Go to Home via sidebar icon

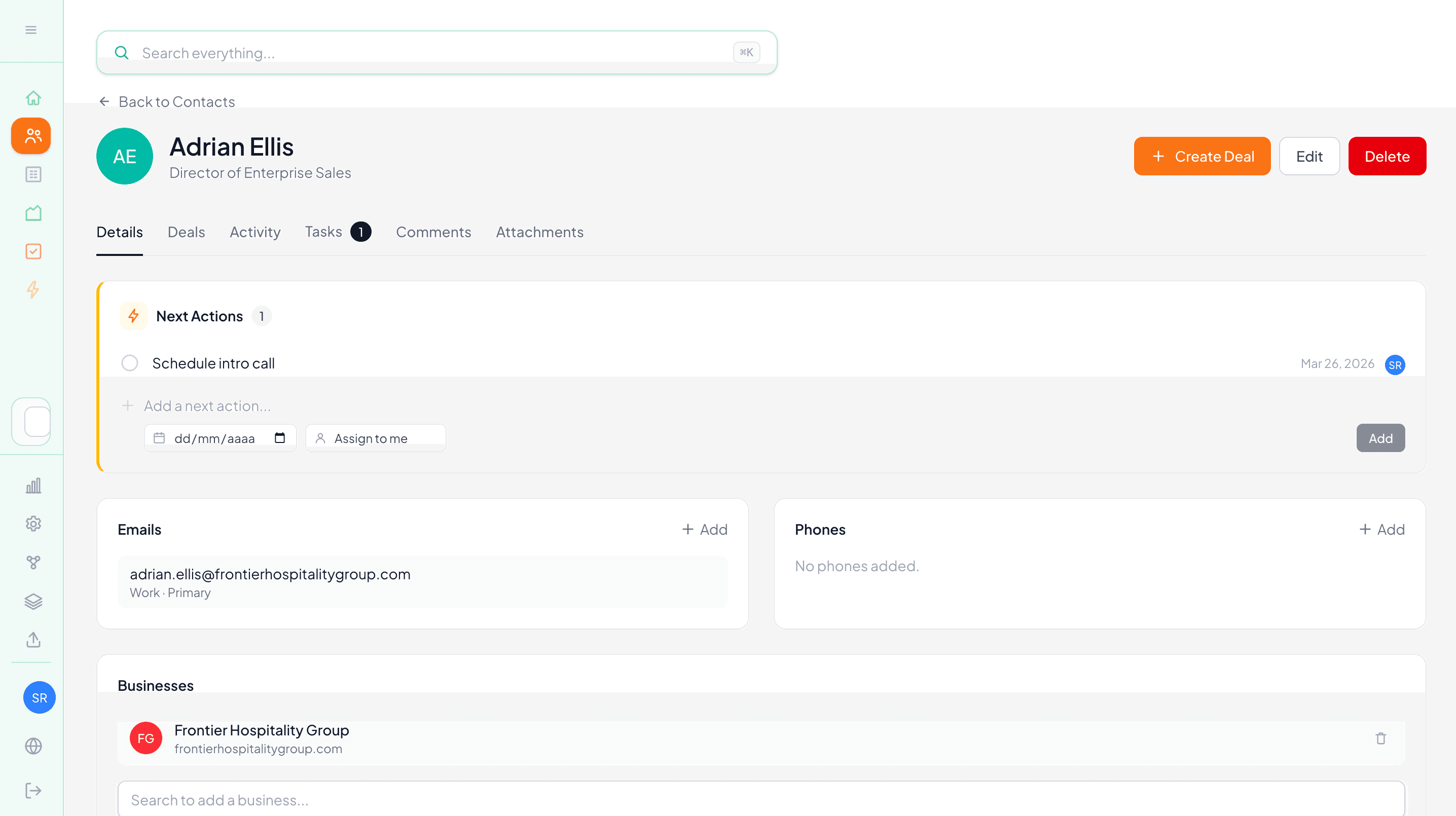tap(33, 98)
